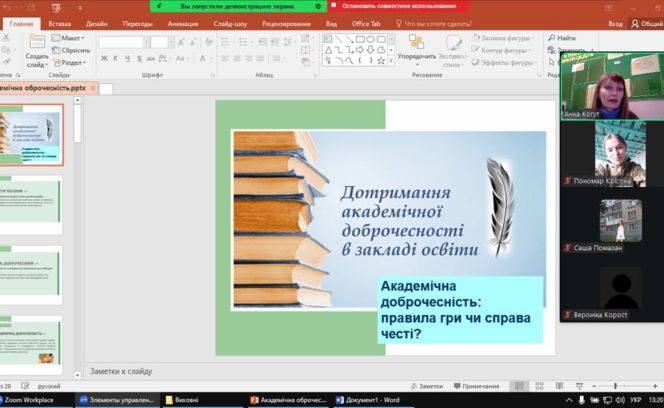The height and width of the screenshot is (408, 664).
Task: Expand the Section (Раздел) dropdown
Action: point(71,62)
